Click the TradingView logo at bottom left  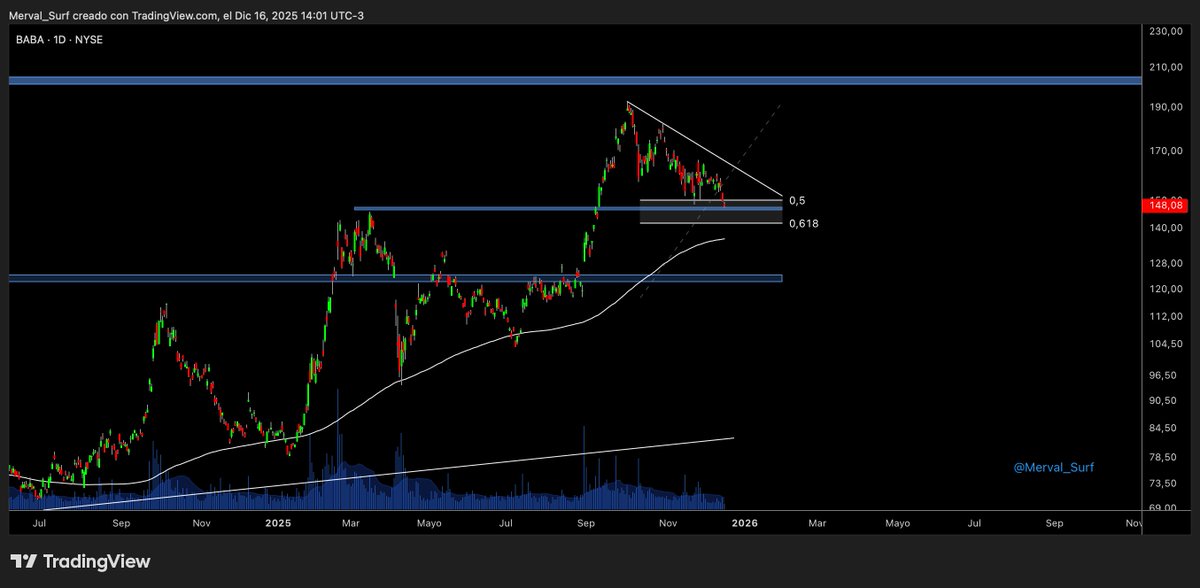point(81,562)
